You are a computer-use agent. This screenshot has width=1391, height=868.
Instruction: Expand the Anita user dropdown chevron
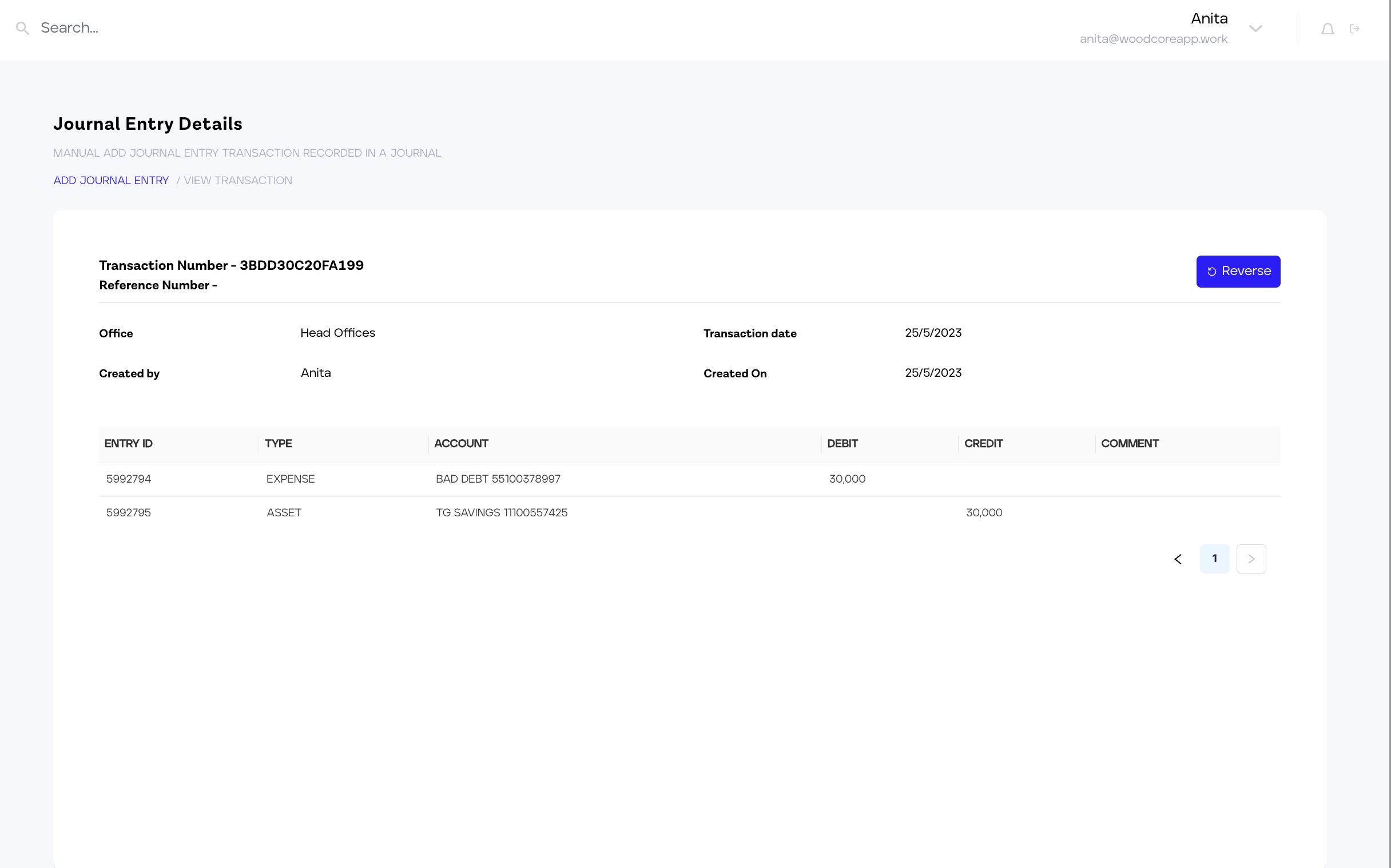pyautogui.click(x=1255, y=29)
